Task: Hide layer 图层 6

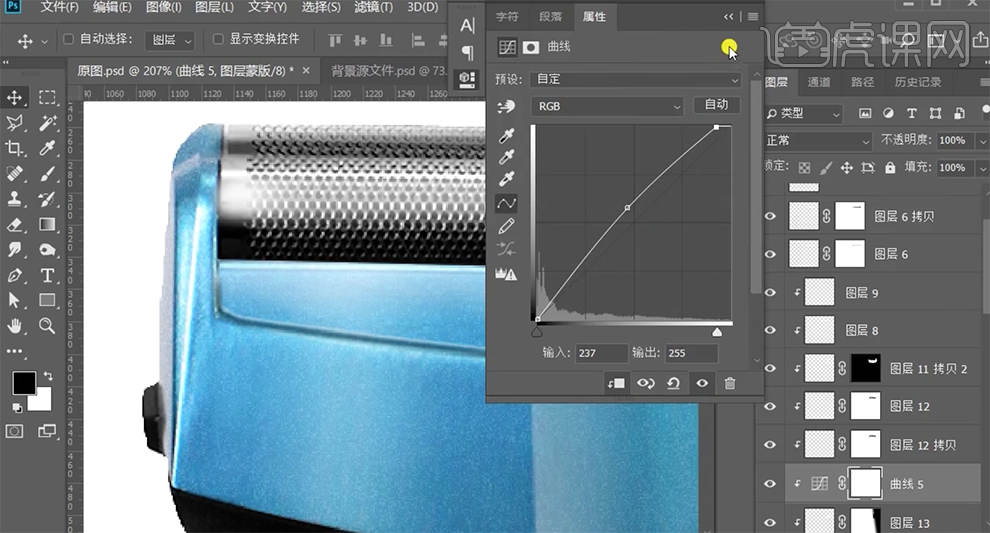Action: [x=770, y=255]
